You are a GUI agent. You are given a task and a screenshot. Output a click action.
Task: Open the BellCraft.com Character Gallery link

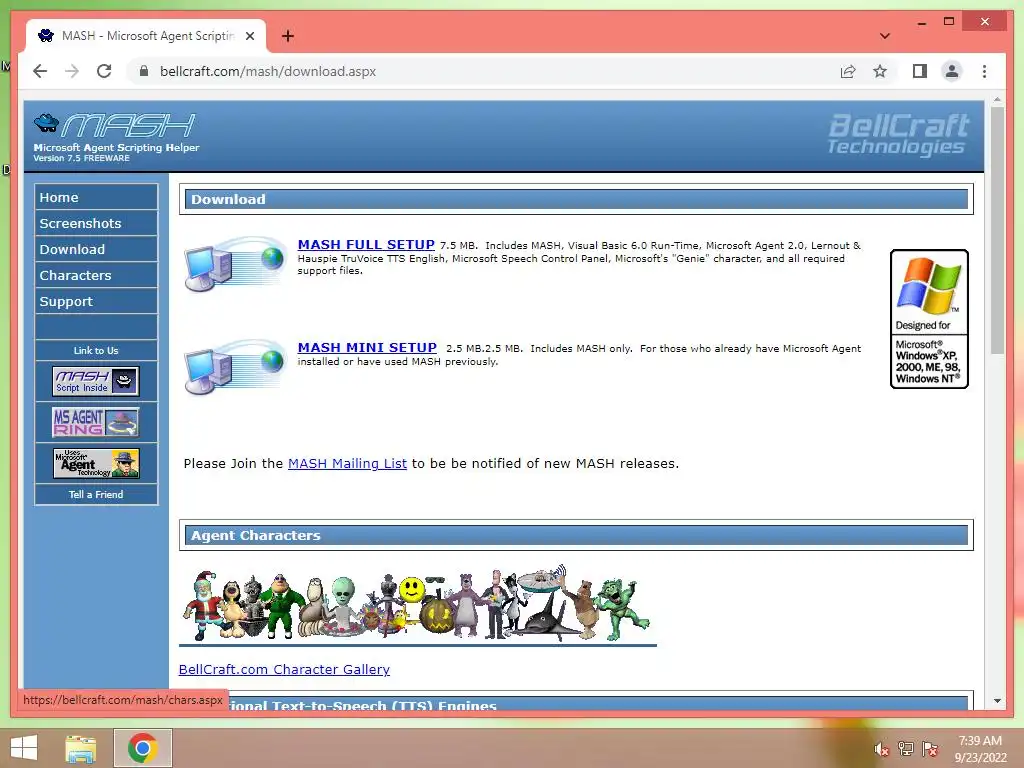click(284, 669)
